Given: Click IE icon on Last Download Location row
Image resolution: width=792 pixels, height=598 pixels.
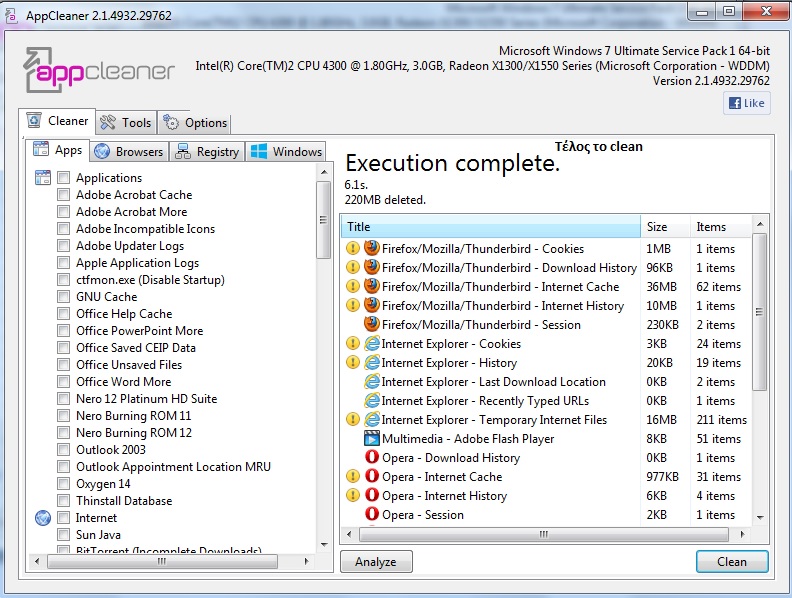Looking at the screenshot, I should click(x=372, y=381).
